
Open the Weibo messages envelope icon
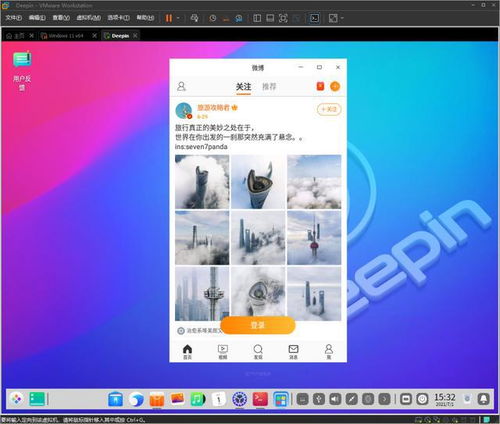[293, 351]
